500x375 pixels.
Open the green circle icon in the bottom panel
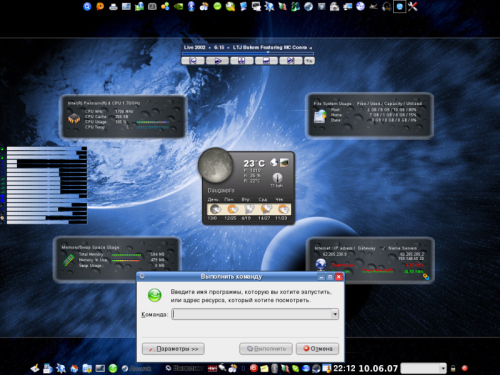pos(113,368)
